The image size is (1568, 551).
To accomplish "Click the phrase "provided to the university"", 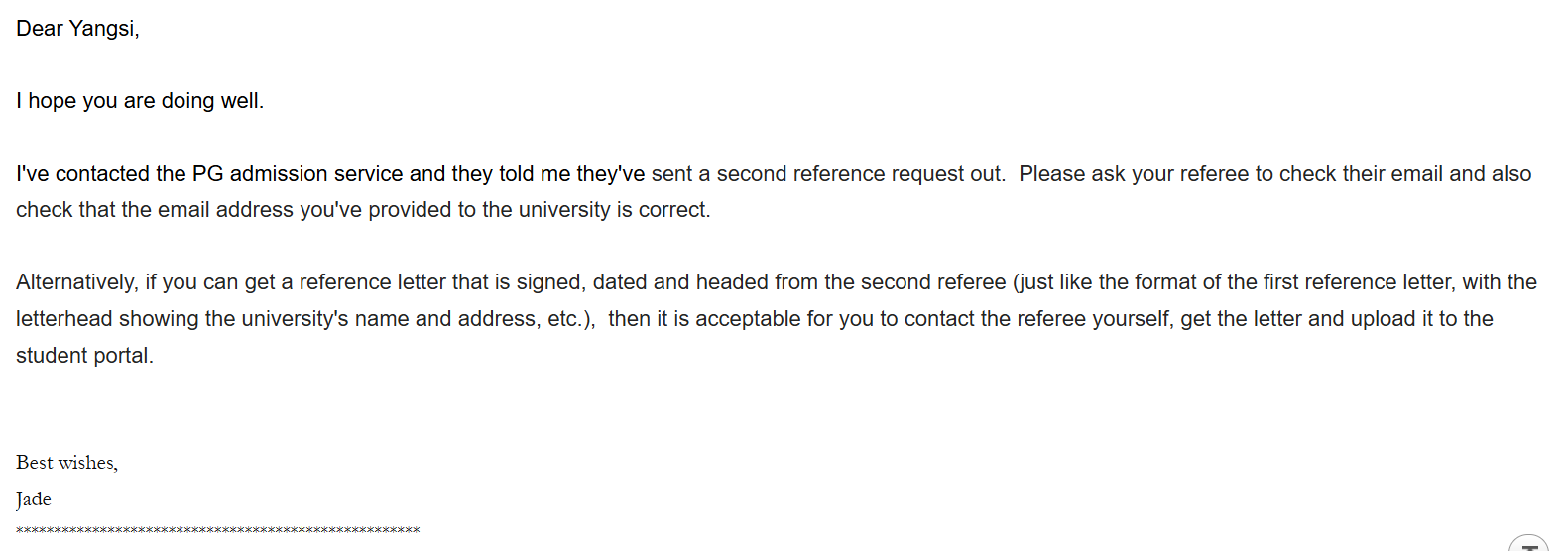I will [x=489, y=210].
